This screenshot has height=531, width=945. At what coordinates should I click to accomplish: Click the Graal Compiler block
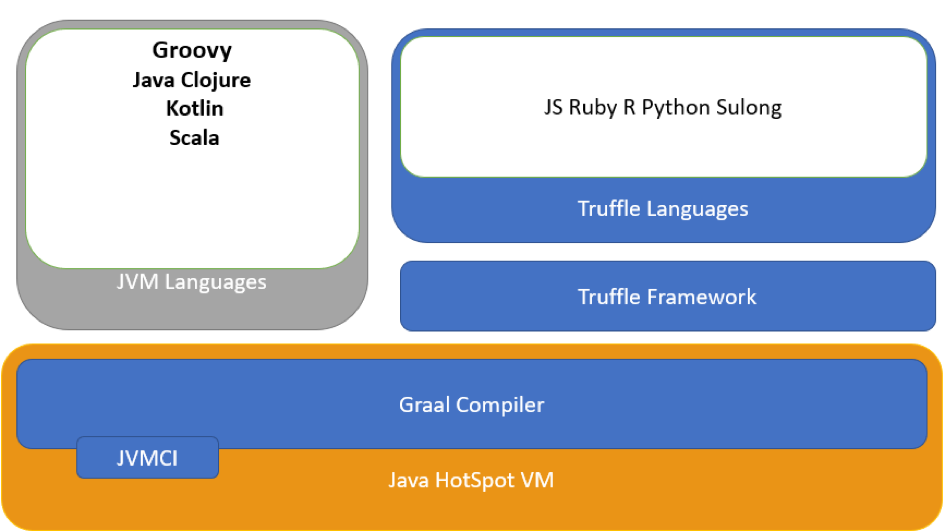pos(471,404)
